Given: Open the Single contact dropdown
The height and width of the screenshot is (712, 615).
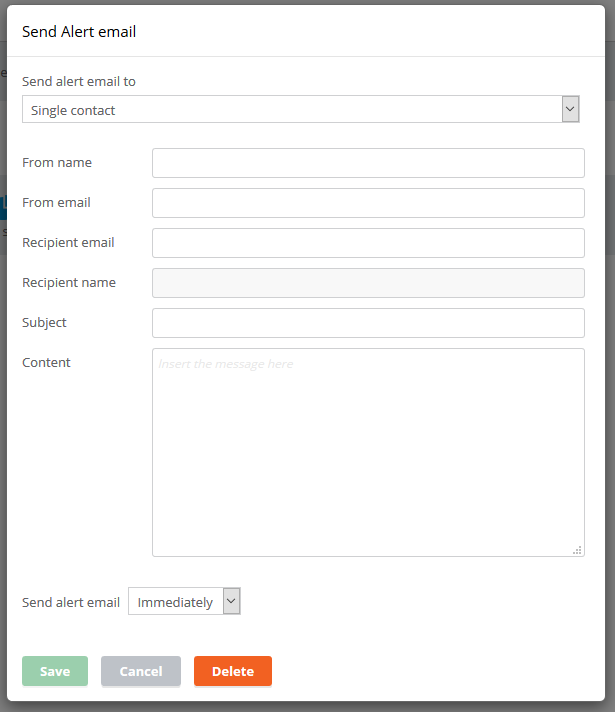Looking at the screenshot, I should point(301,109).
